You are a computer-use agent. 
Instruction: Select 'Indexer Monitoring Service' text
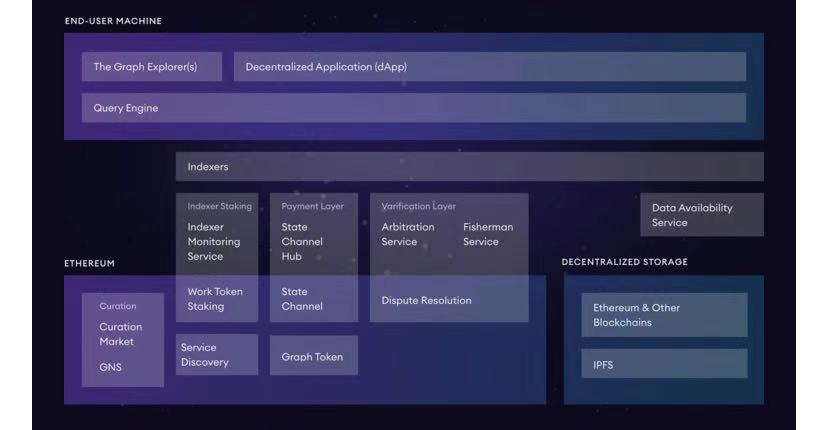pyautogui.click(x=213, y=241)
